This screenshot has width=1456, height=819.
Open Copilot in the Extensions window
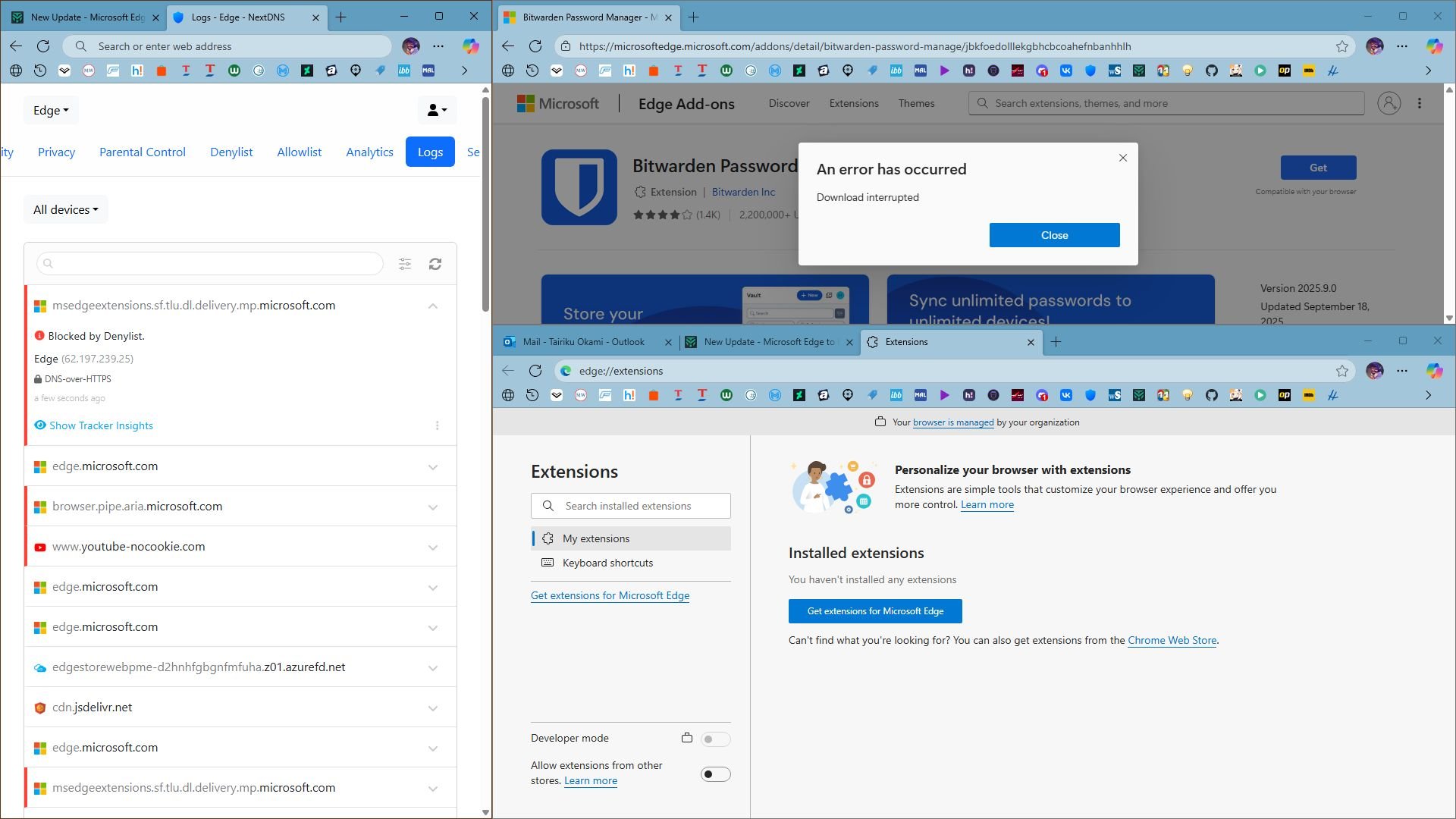pyautogui.click(x=1434, y=371)
